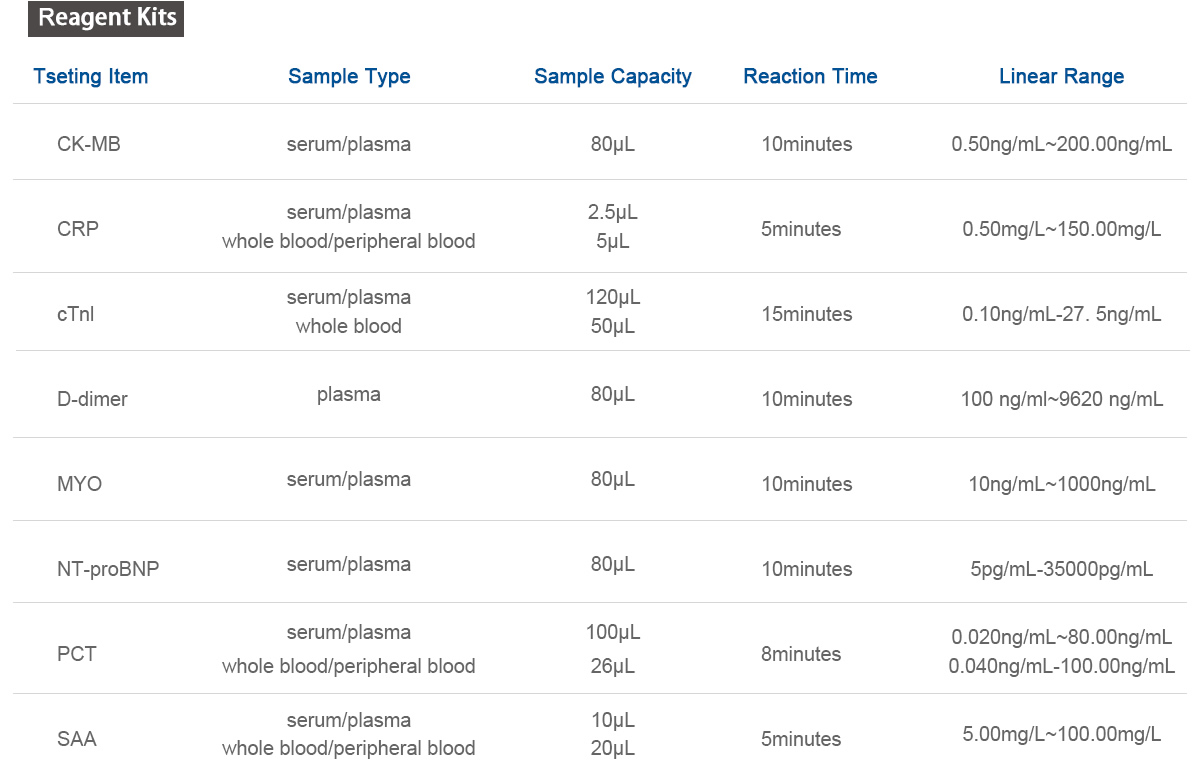This screenshot has height=777, width=1200.
Task: Click the Sample Capacity column header
Action: pos(613,77)
